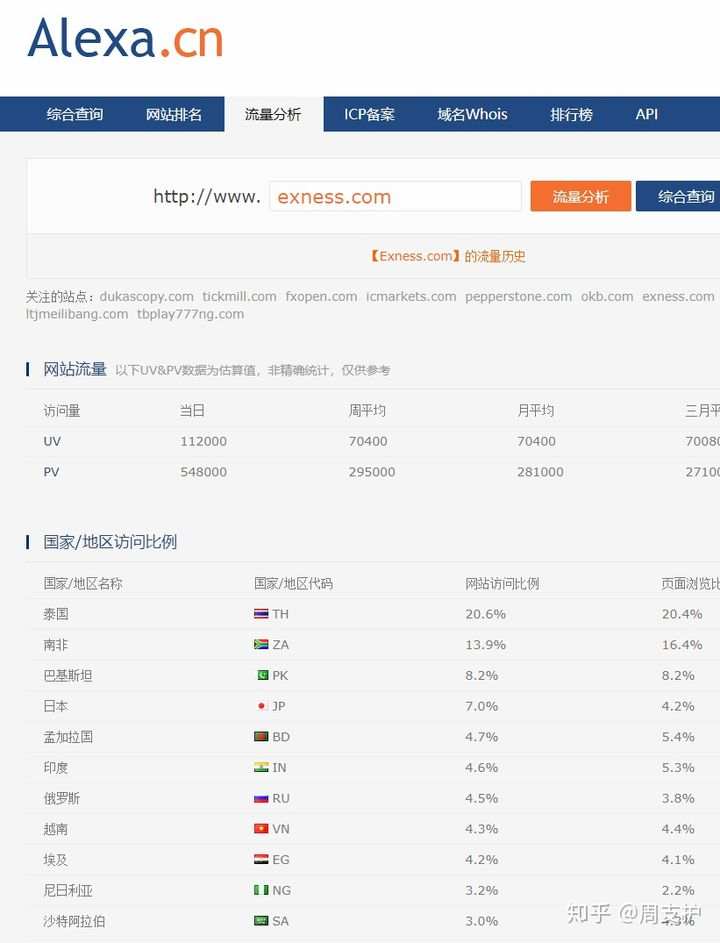720x943 pixels.
Task: Open the fxopen.com followed site link
Action: click(321, 296)
